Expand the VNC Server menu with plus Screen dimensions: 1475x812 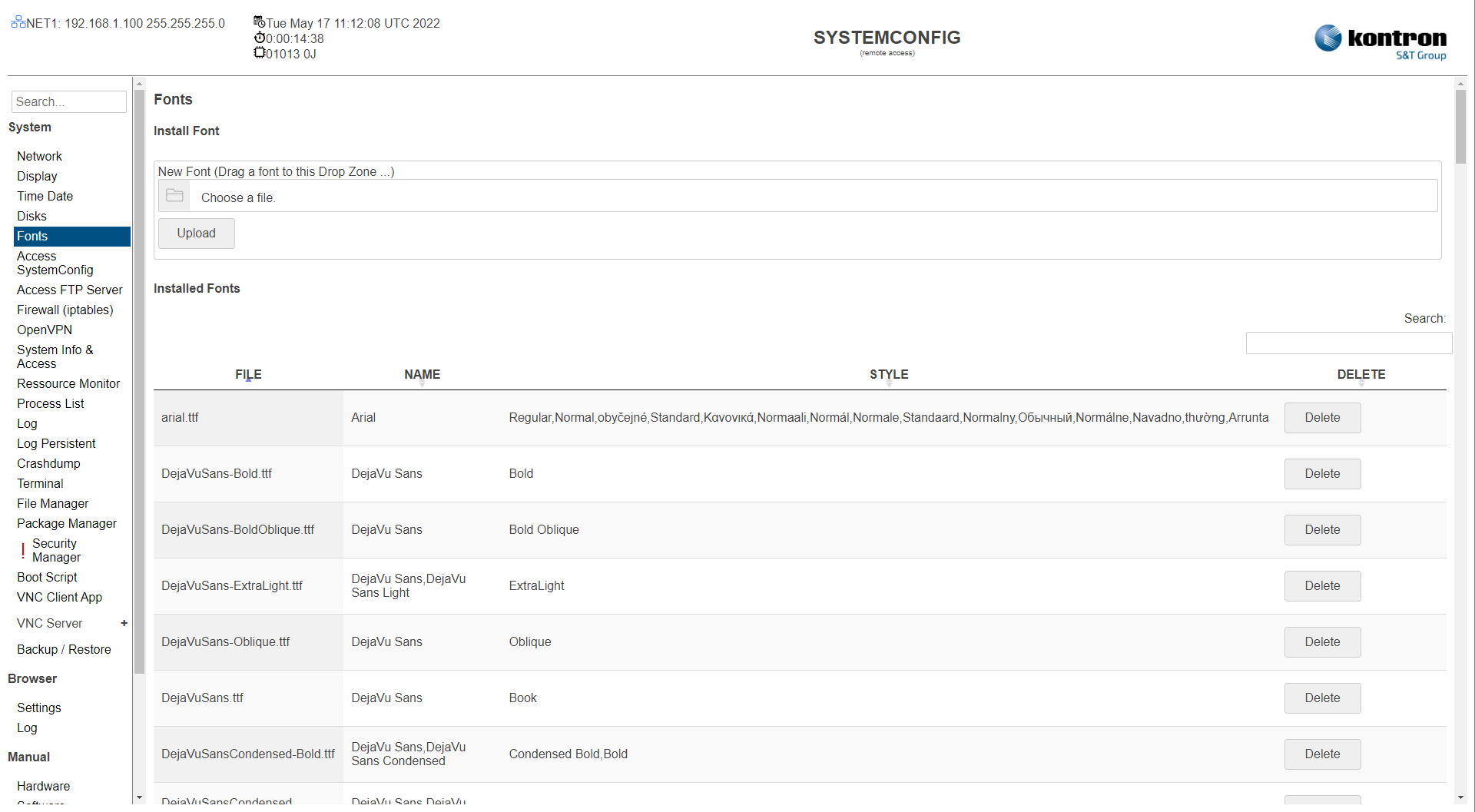pos(124,623)
